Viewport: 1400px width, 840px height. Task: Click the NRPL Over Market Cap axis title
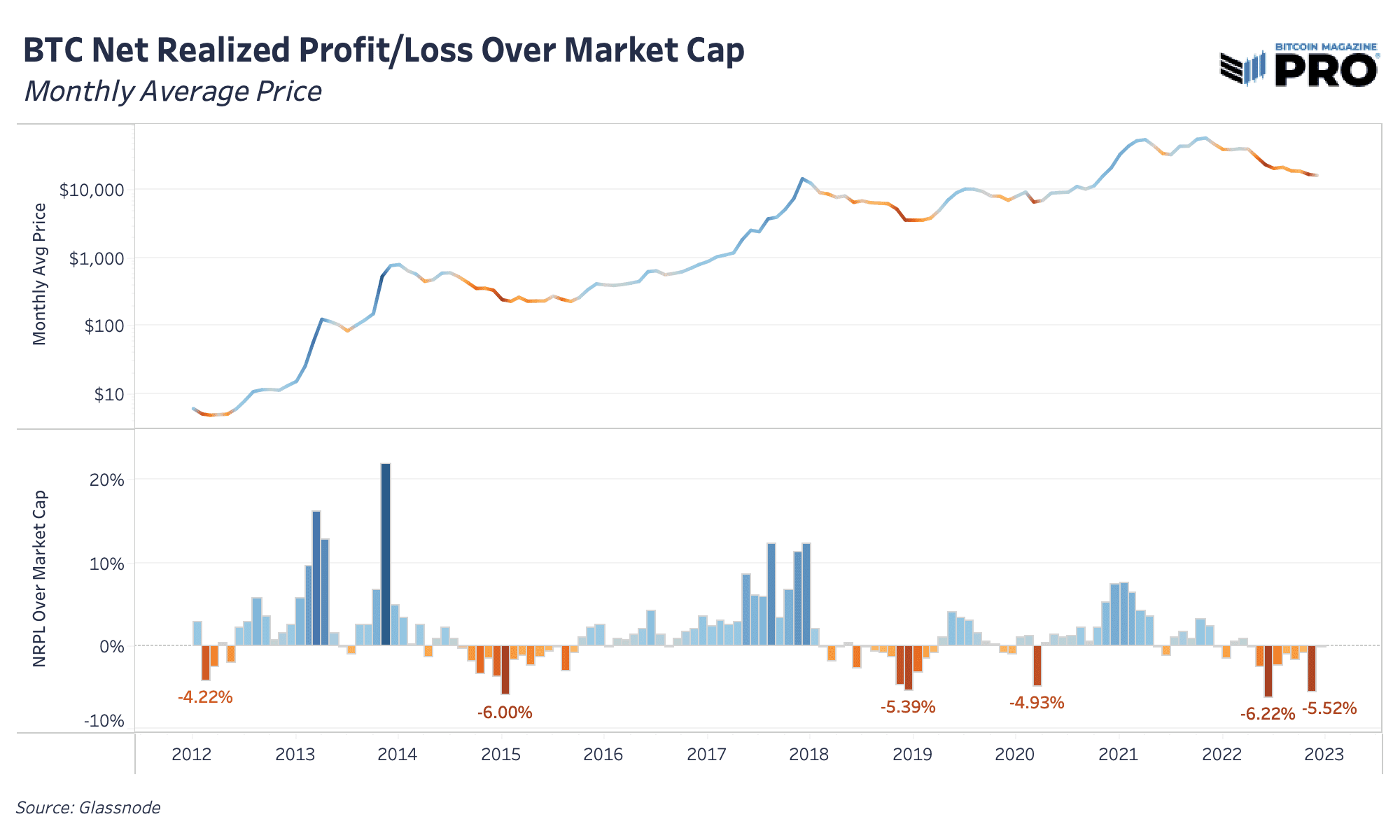coord(40,578)
